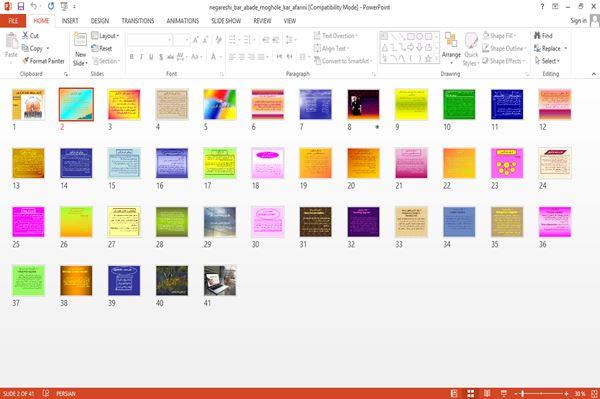Switch to Reading View in status bar

point(487,393)
